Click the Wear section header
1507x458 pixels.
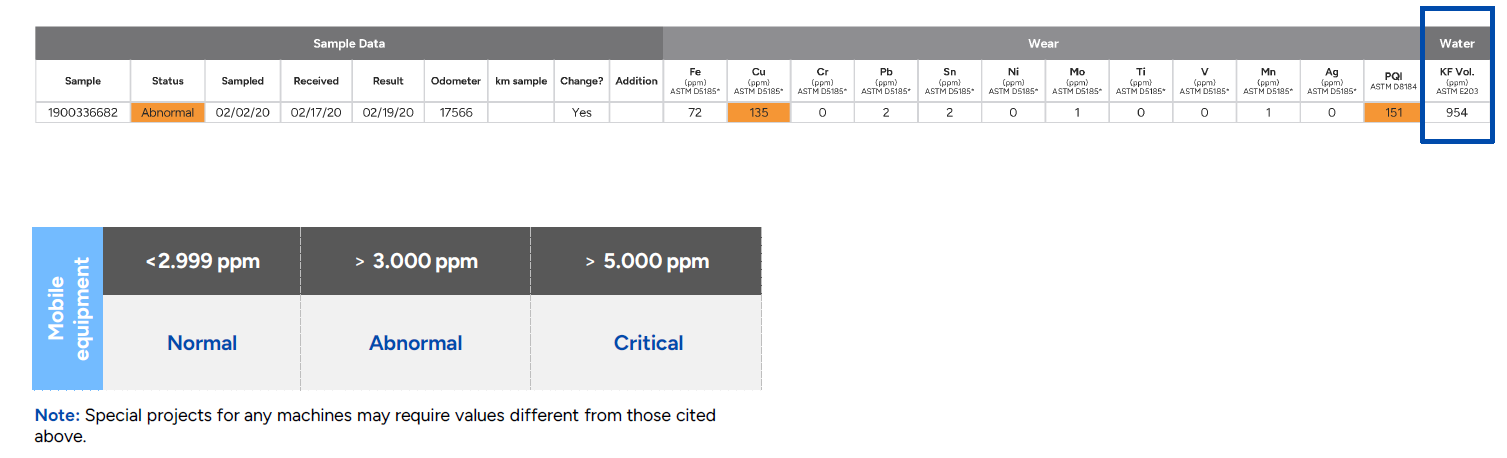pyautogui.click(x=1043, y=44)
